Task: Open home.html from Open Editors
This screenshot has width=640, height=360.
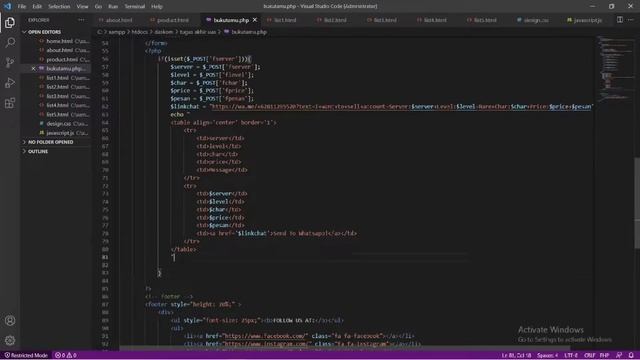Action: [x=59, y=41]
